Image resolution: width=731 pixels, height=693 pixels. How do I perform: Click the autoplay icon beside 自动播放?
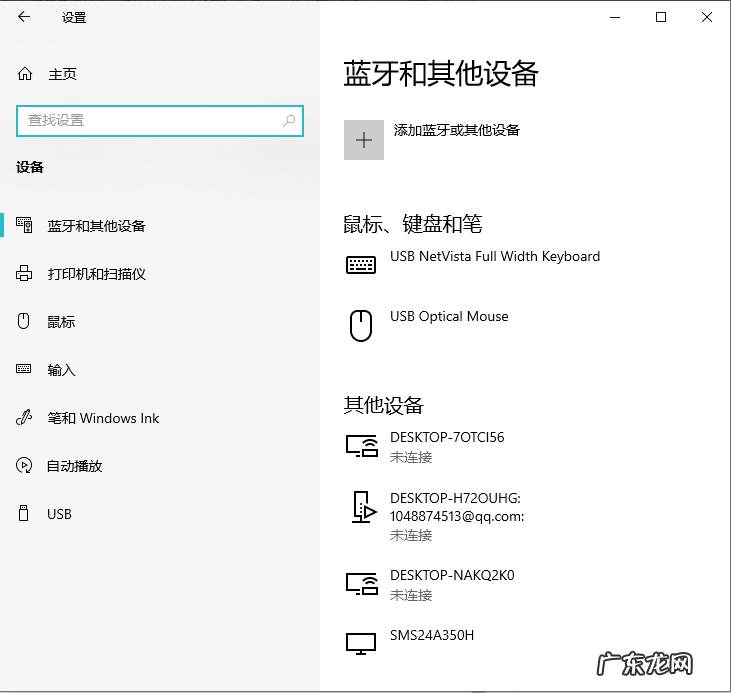pos(24,465)
